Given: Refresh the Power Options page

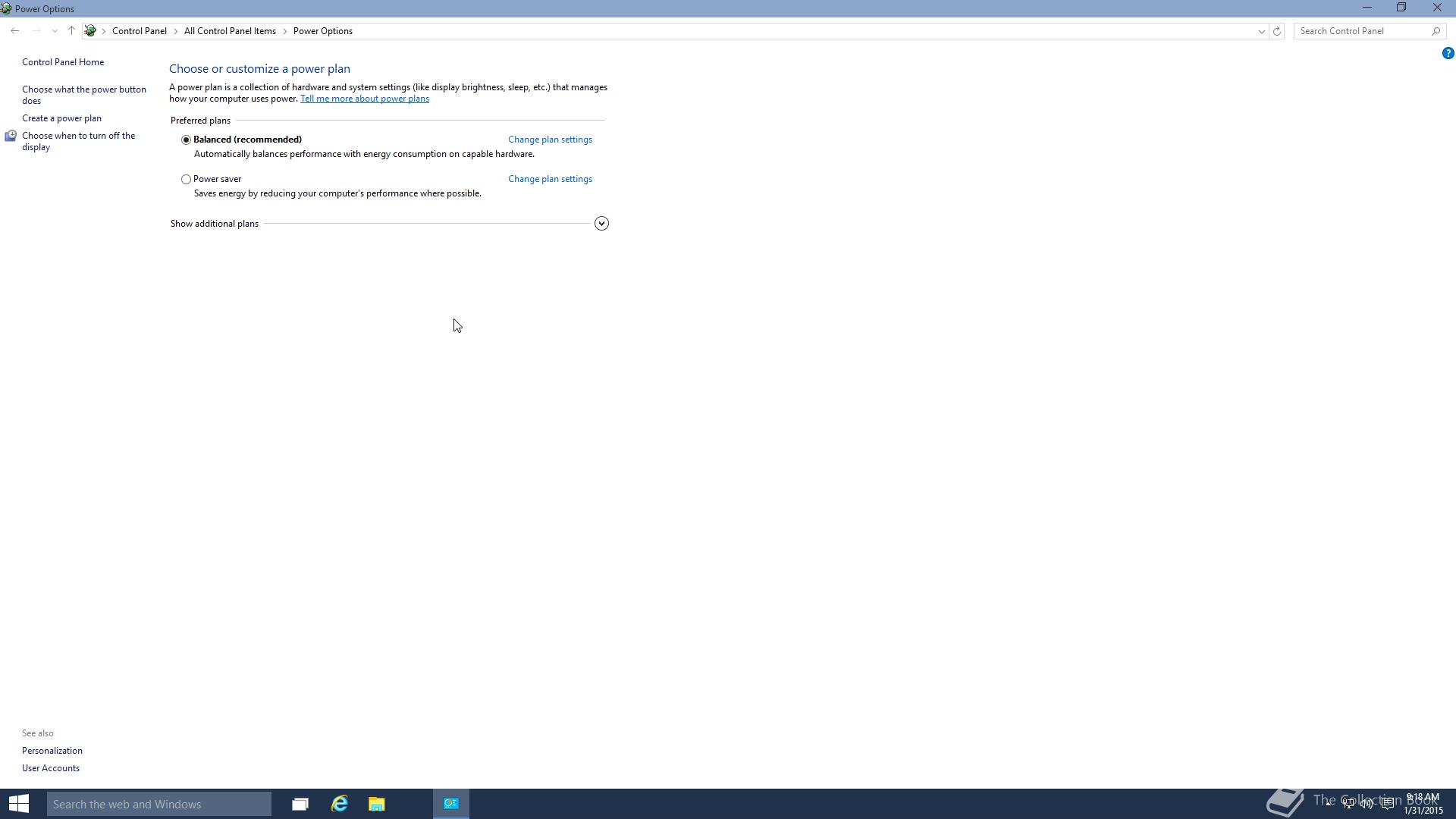Looking at the screenshot, I should (x=1277, y=31).
